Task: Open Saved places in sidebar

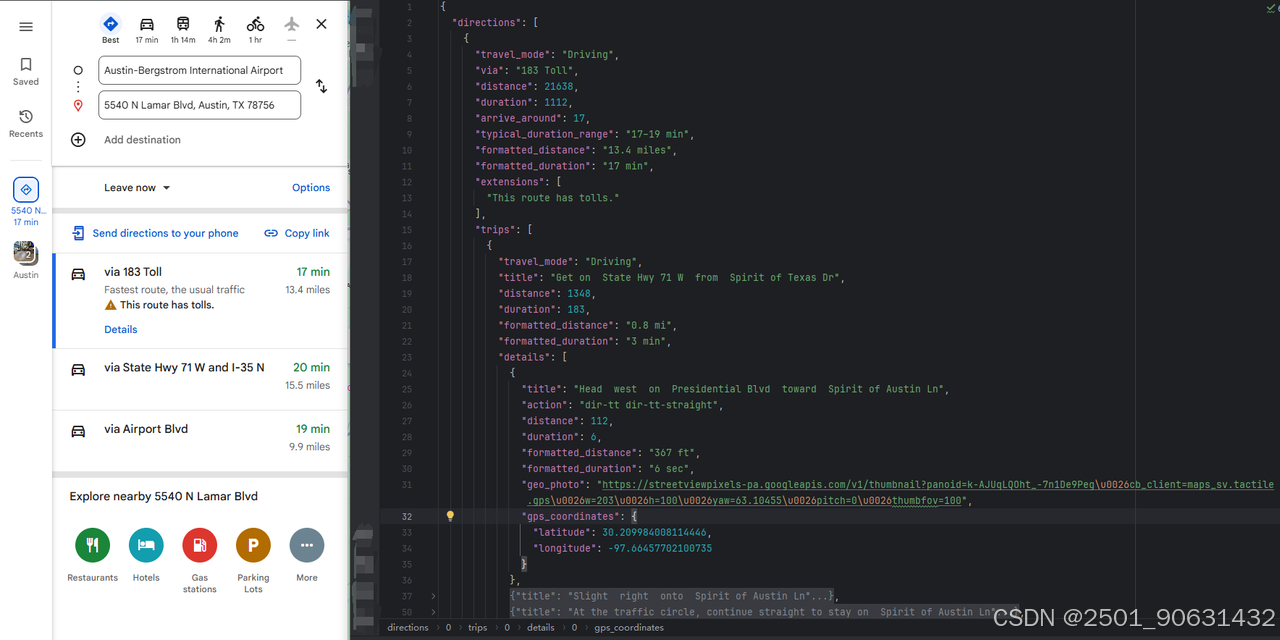Action: (26, 71)
